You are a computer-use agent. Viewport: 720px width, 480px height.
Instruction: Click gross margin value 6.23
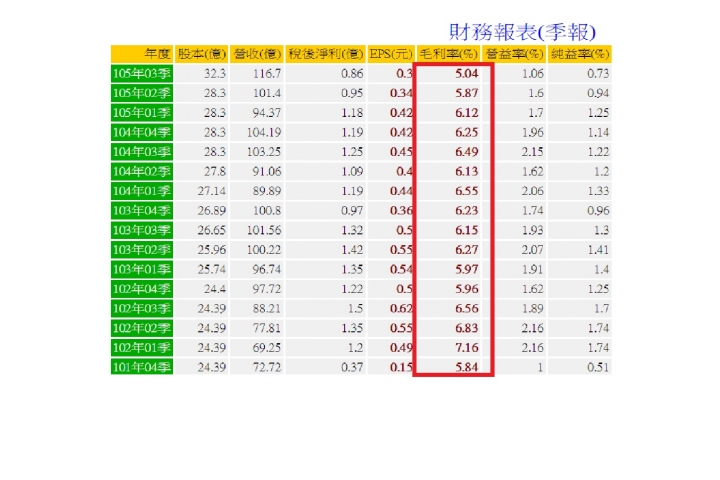[467, 211]
